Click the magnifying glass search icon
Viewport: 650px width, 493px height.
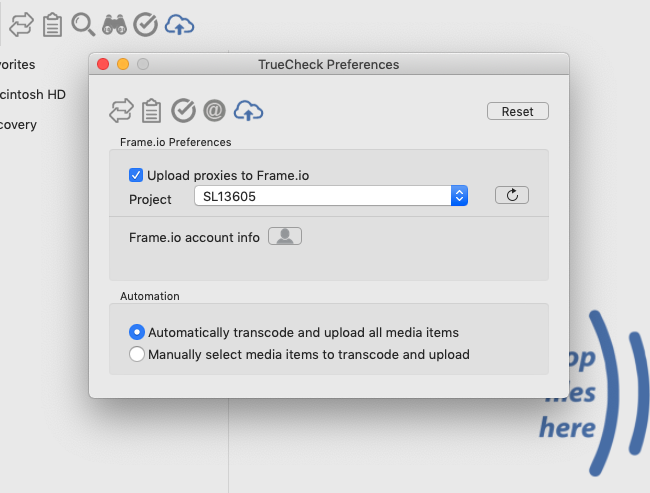[83, 25]
